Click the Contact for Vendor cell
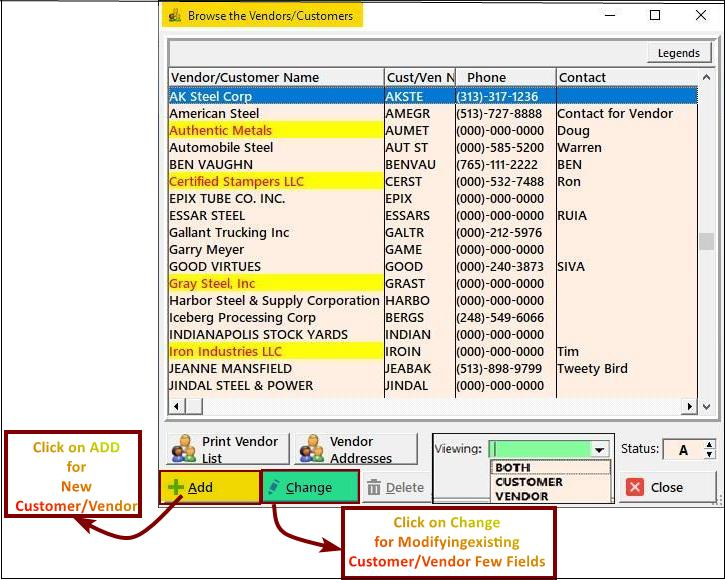The image size is (725, 580). pos(615,113)
